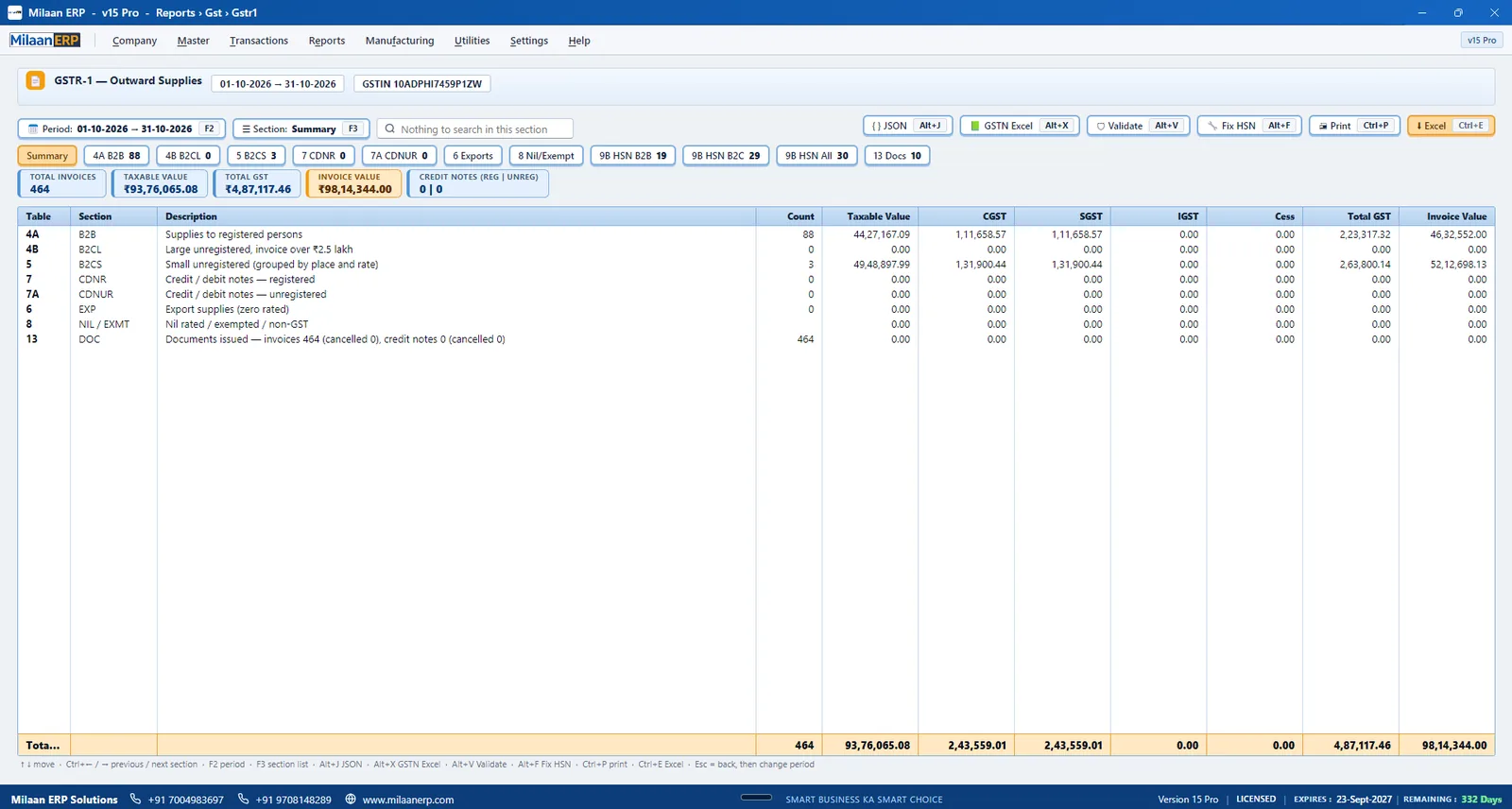Switch to the 5 B2CS tab
Screen dimensions: 1512x809
click(256, 156)
